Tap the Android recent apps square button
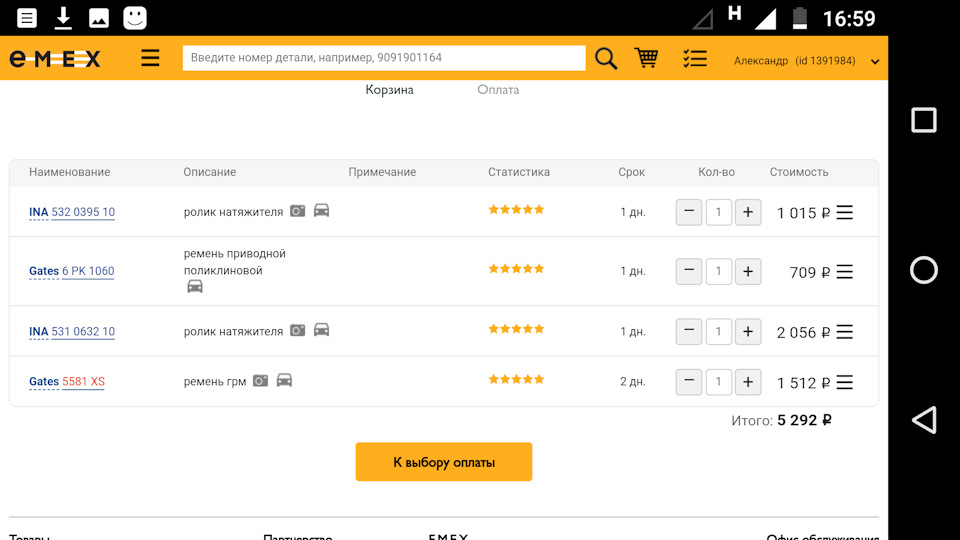The height and width of the screenshot is (540, 960). pyautogui.click(x=924, y=120)
